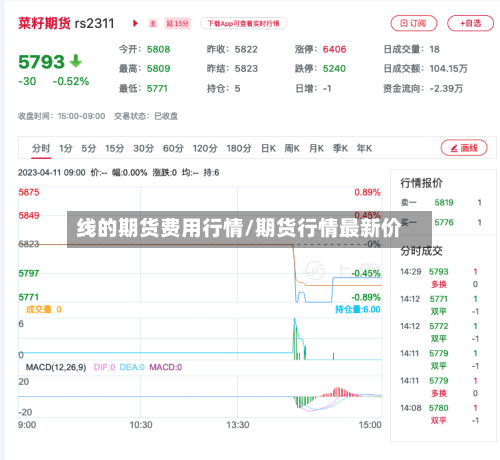
Task: Open the 日K daily candlestick tab
Action: click(268, 148)
